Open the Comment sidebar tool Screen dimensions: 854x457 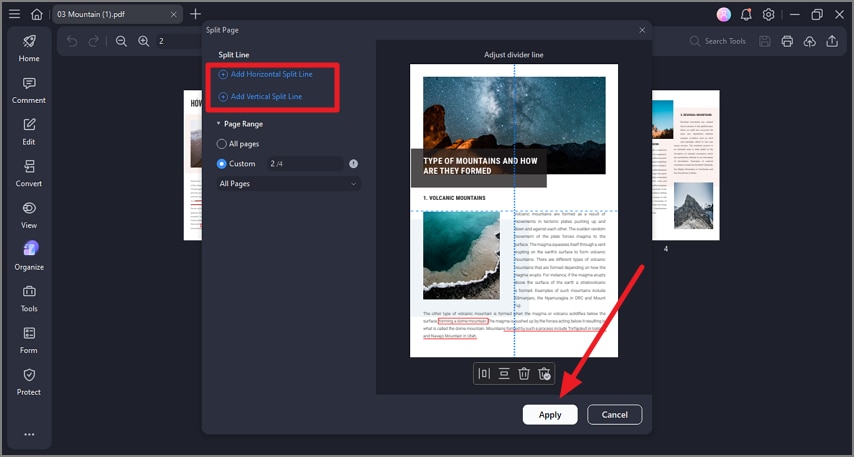point(29,90)
